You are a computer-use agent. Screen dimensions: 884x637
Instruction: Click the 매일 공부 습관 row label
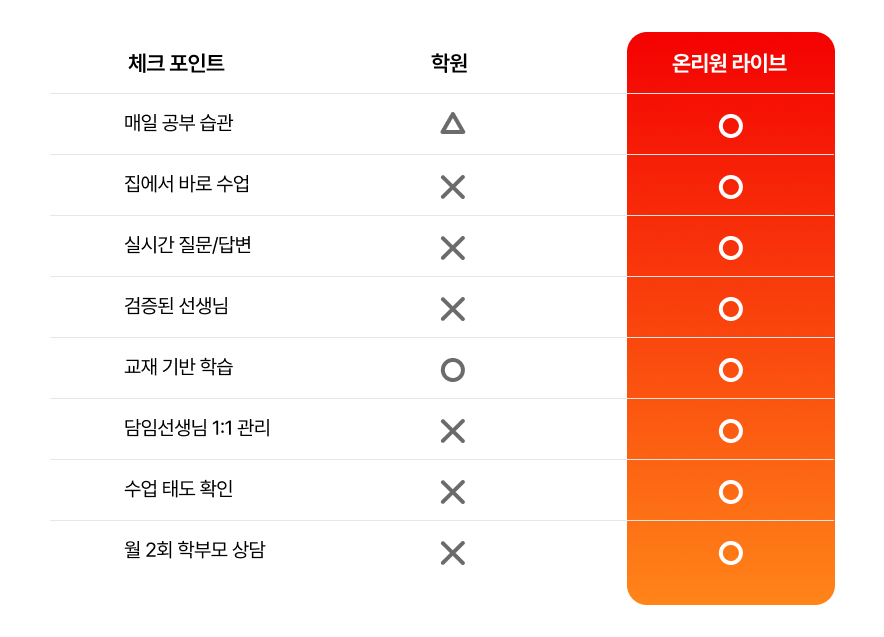pyautogui.click(x=179, y=122)
